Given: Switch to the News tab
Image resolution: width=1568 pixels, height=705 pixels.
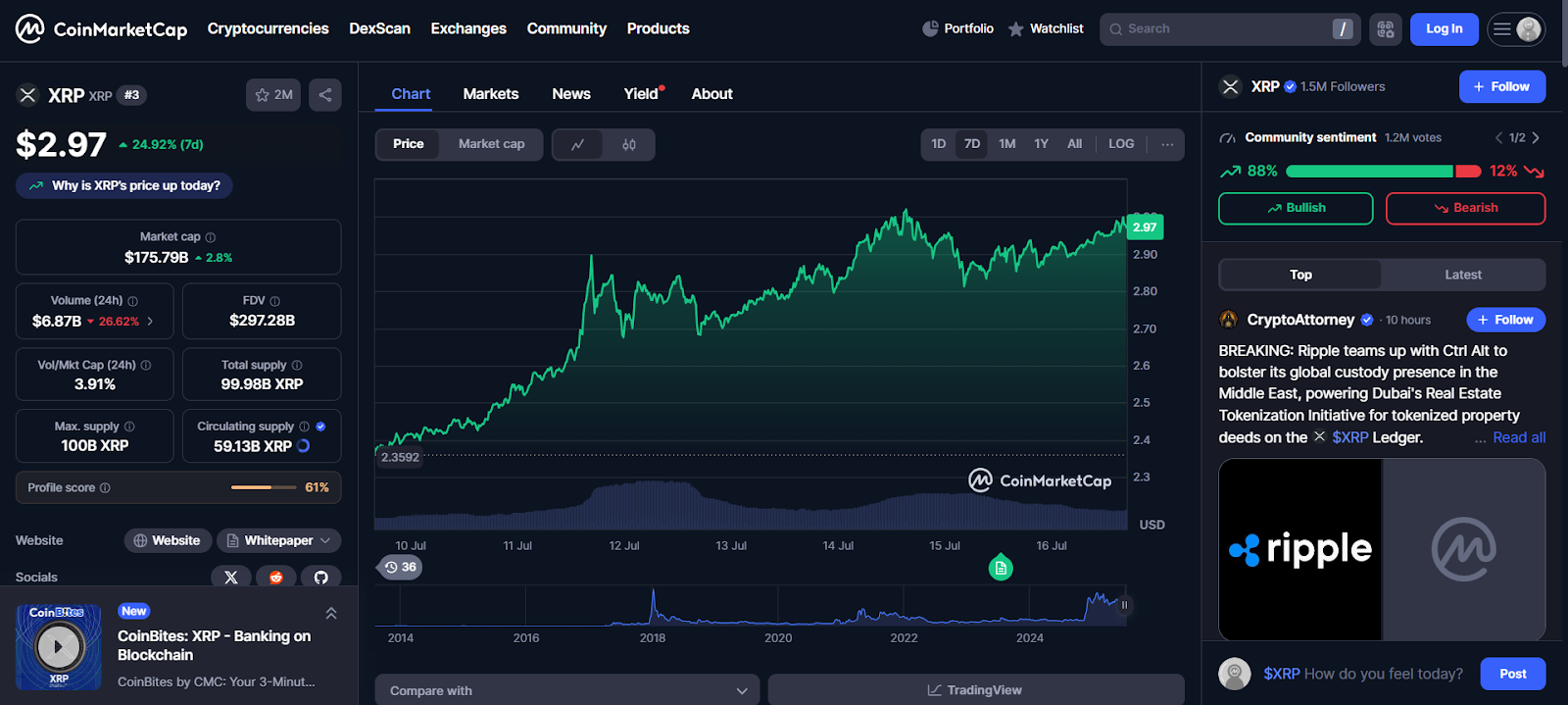Looking at the screenshot, I should pos(571,94).
